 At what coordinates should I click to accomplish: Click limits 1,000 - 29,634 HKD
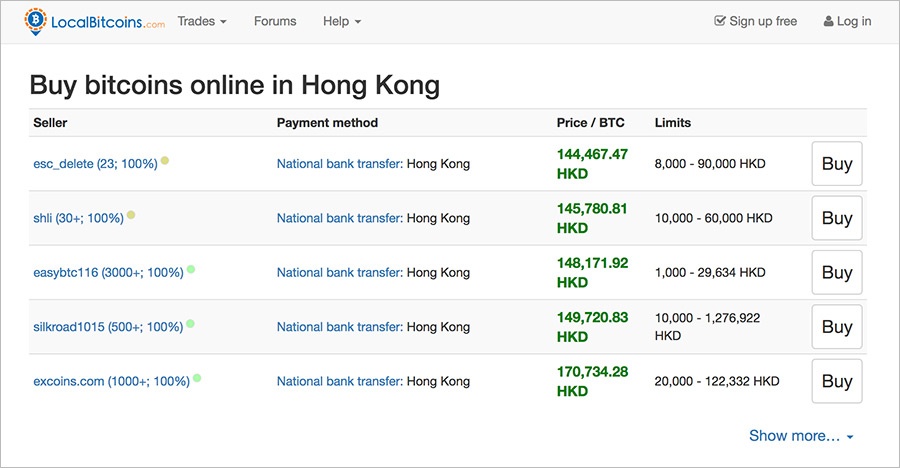point(710,272)
